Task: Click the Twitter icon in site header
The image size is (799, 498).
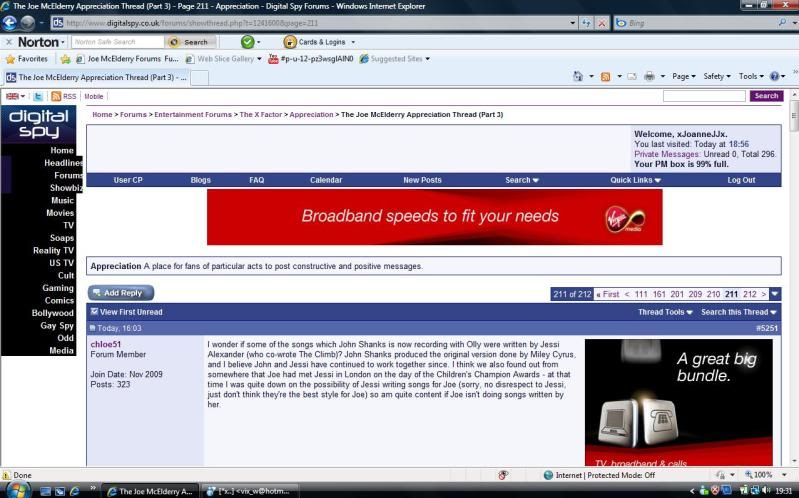Action: pos(38,96)
